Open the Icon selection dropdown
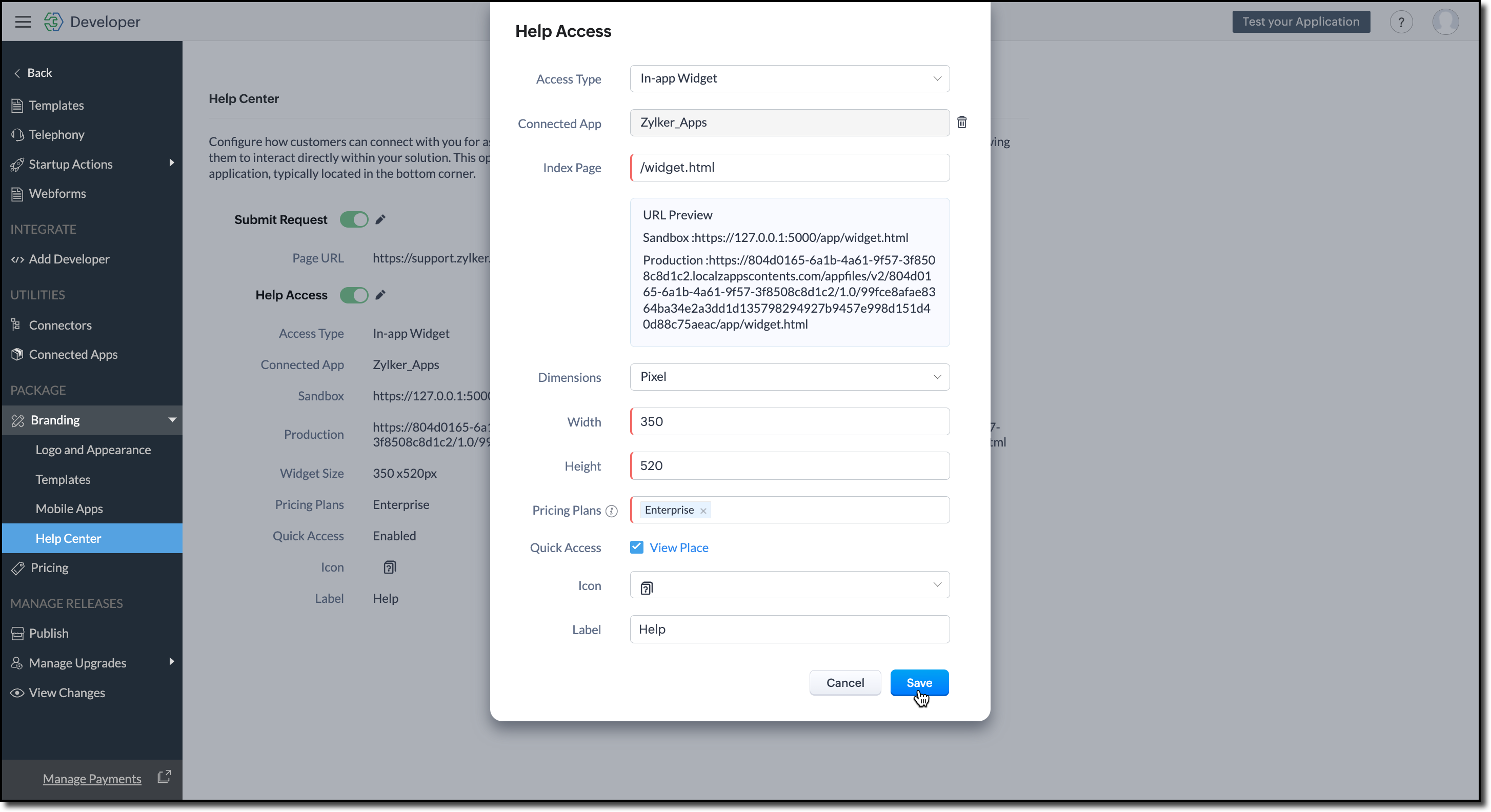1491x812 pixels. 790,585
